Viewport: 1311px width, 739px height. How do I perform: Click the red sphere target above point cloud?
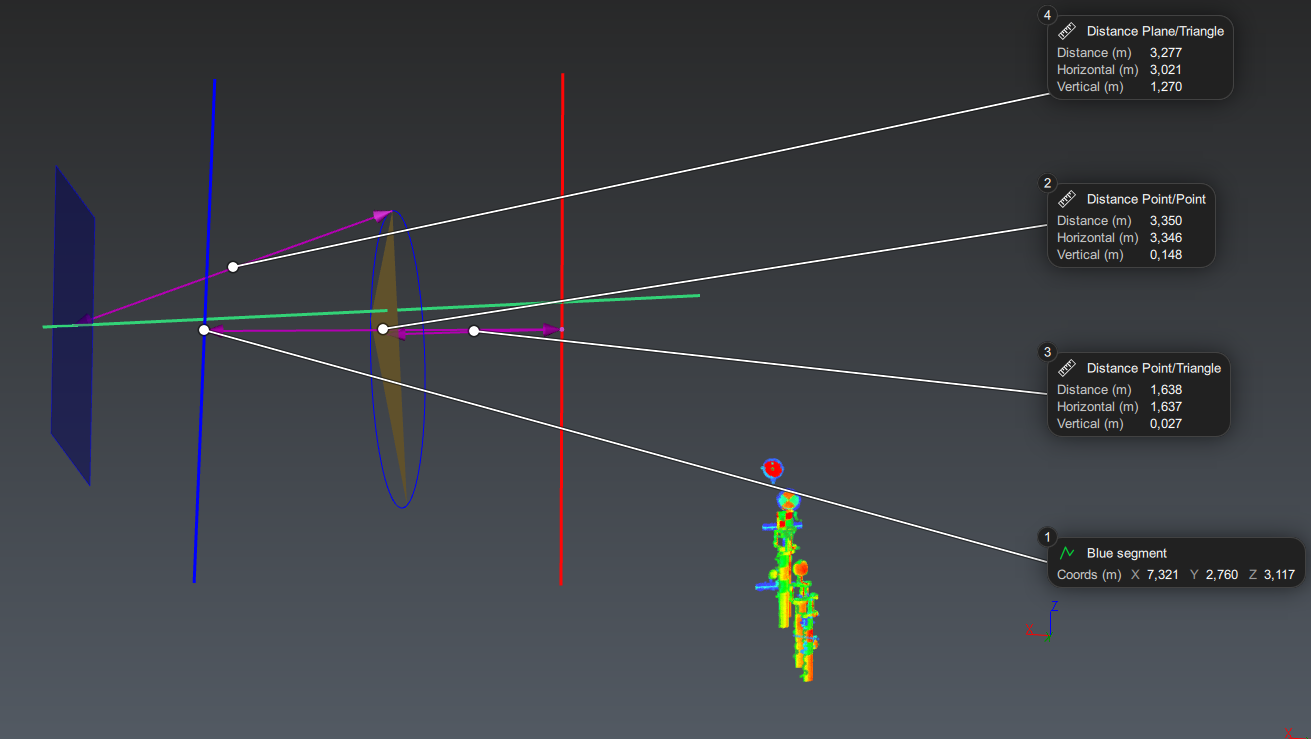coord(771,467)
